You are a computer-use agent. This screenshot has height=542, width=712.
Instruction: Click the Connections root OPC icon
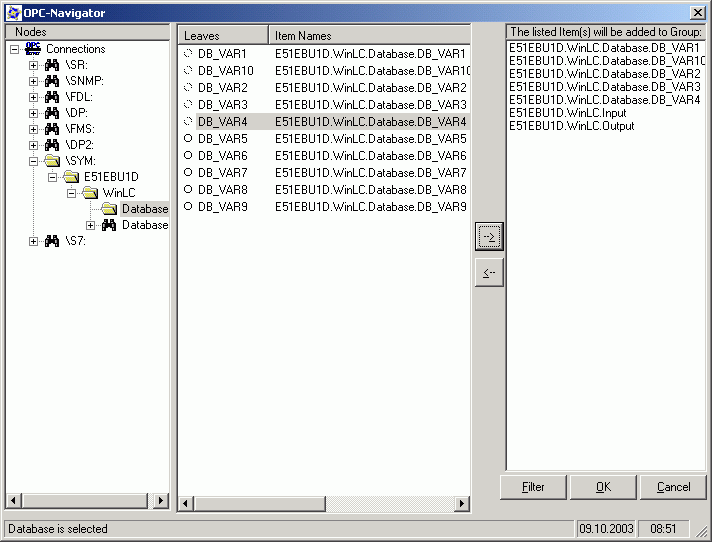[33, 49]
